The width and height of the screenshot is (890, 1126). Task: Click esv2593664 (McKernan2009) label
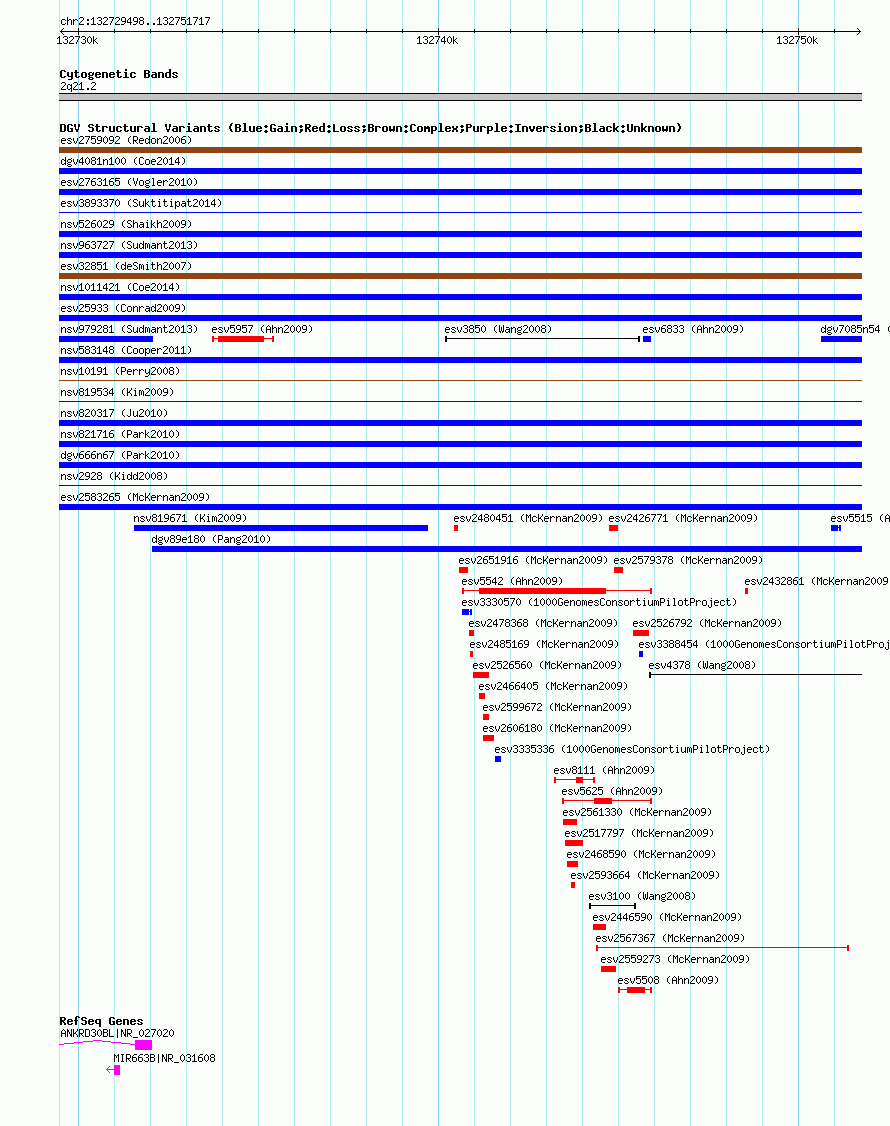(x=645, y=875)
